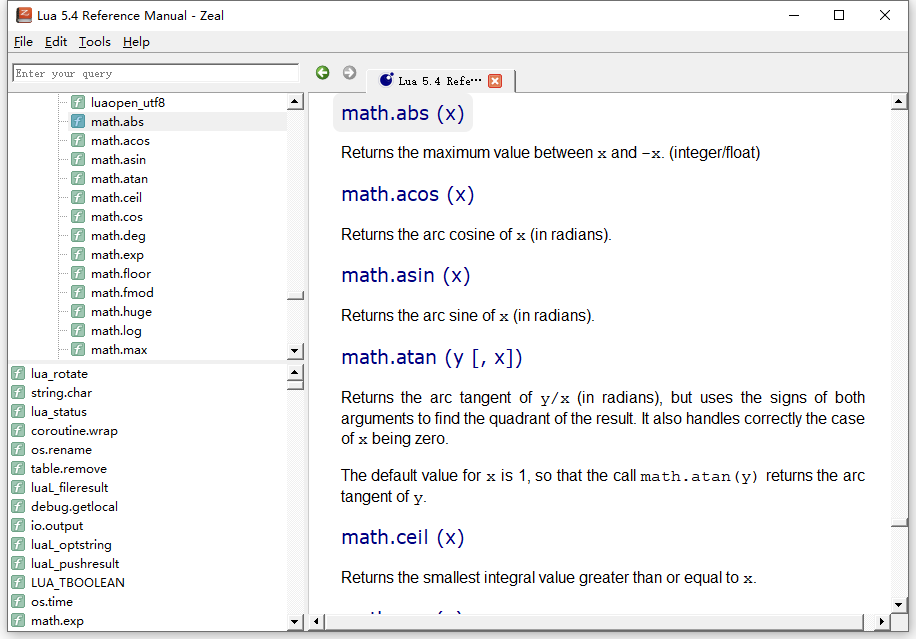Select luaopen_utf8 in the index tree
916x639 pixels.
click(128, 103)
